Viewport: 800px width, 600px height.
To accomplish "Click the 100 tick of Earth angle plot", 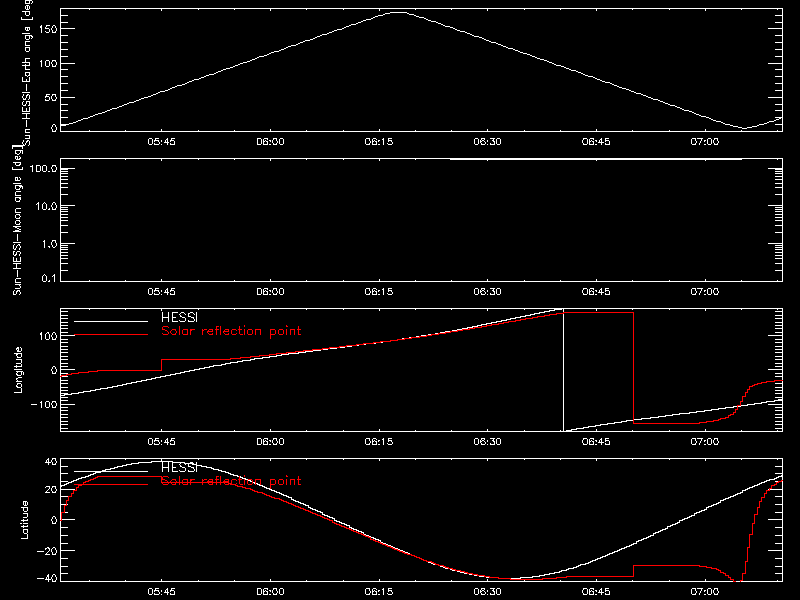I will [48, 64].
